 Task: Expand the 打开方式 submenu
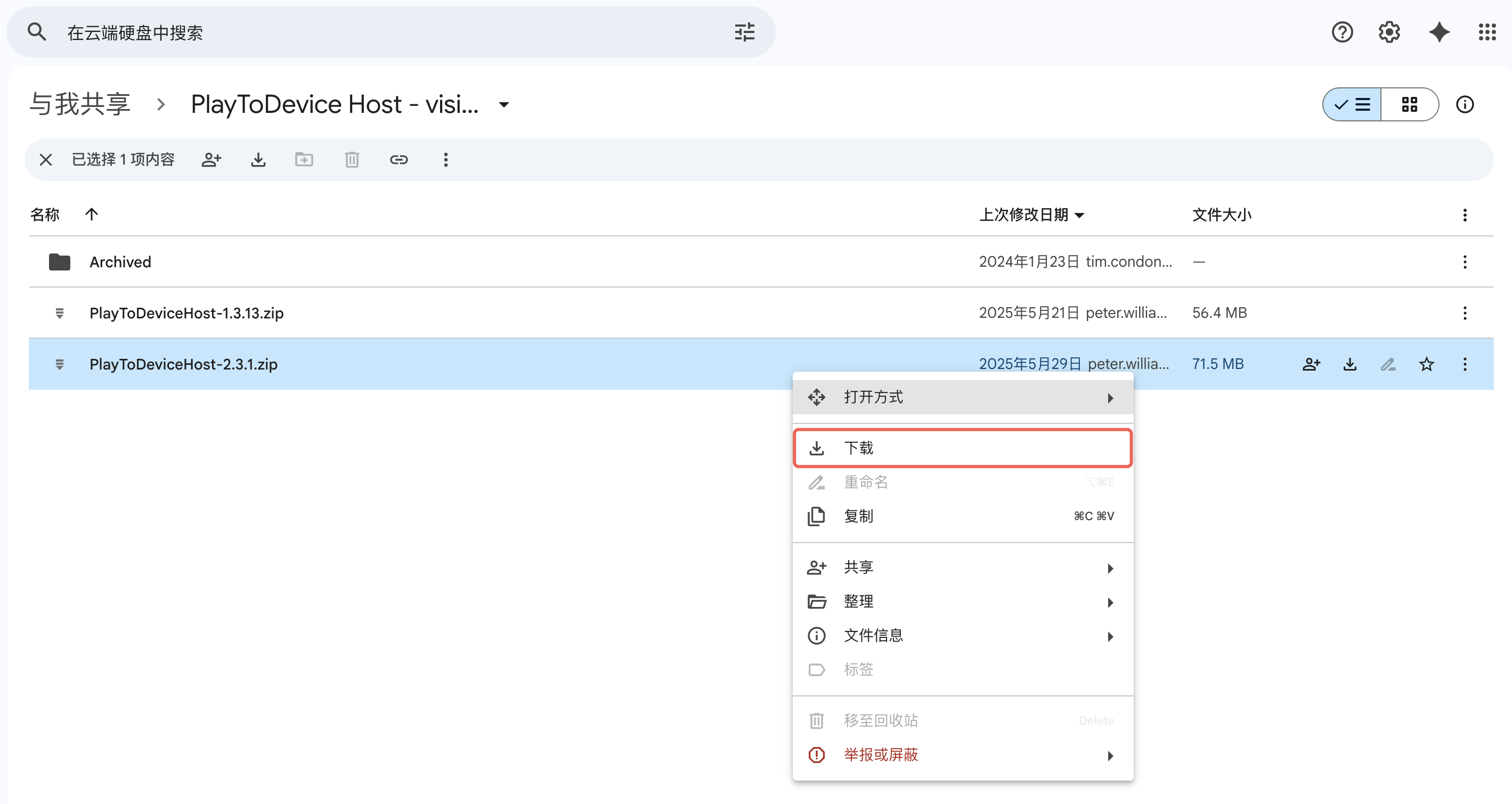point(963,397)
